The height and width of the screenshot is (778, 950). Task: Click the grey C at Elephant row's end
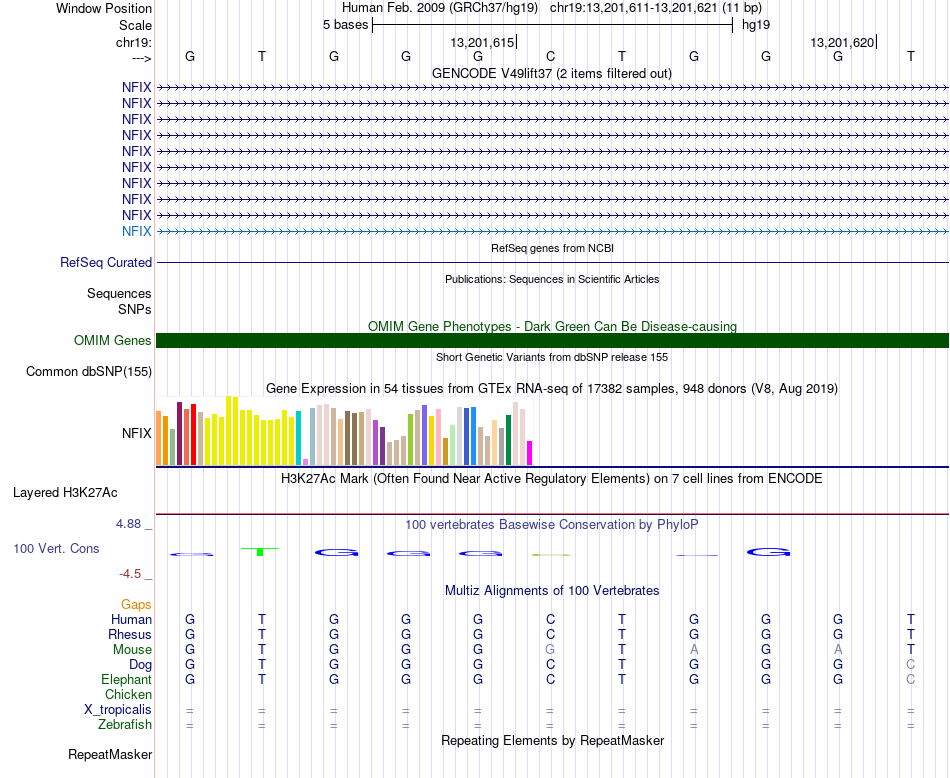(x=911, y=679)
